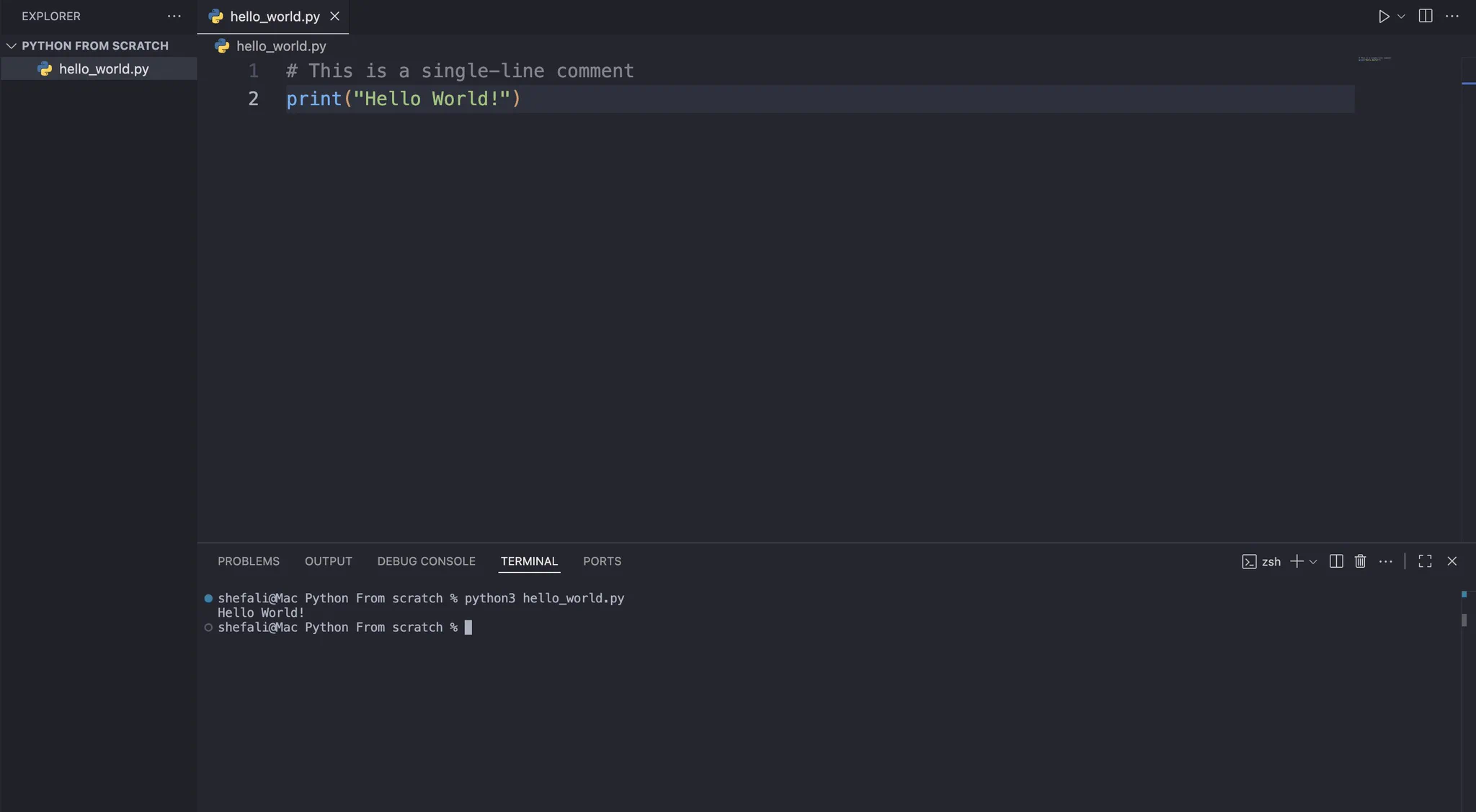Viewport: 1476px width, 812px height.
Task: Split the editor to the right
Action: coord(1426,16)
